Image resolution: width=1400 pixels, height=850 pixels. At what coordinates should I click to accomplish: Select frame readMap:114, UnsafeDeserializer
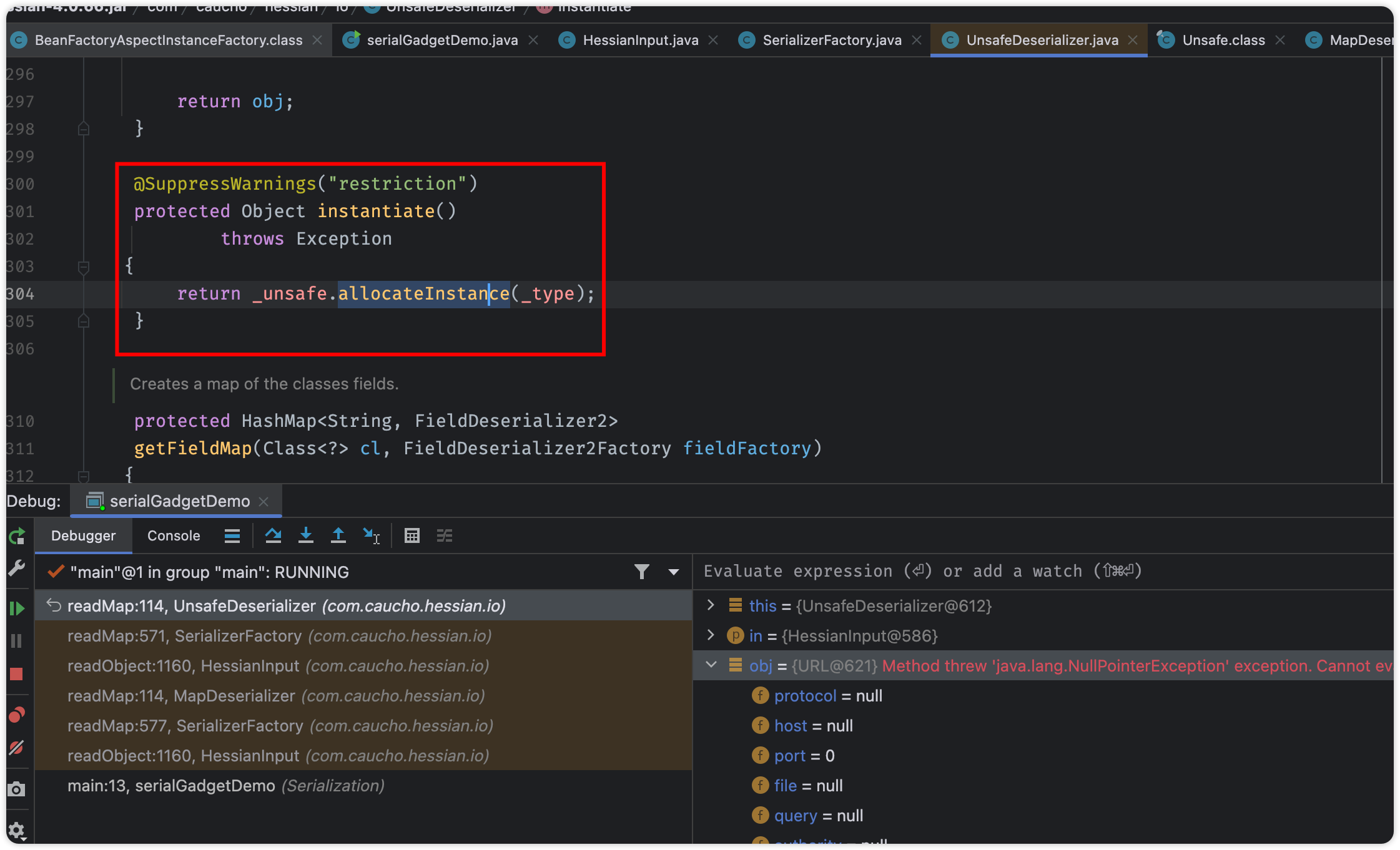coord(363,605)
